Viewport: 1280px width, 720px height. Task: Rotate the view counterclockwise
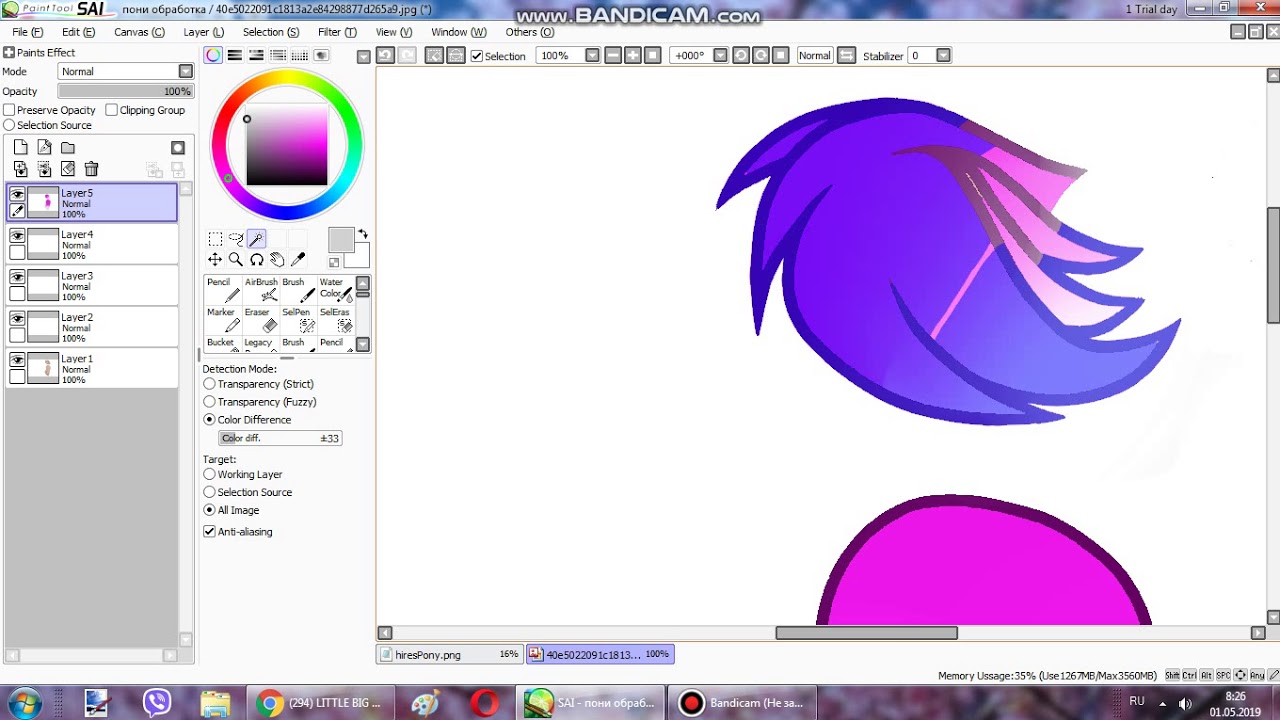[x=741, y=56]
